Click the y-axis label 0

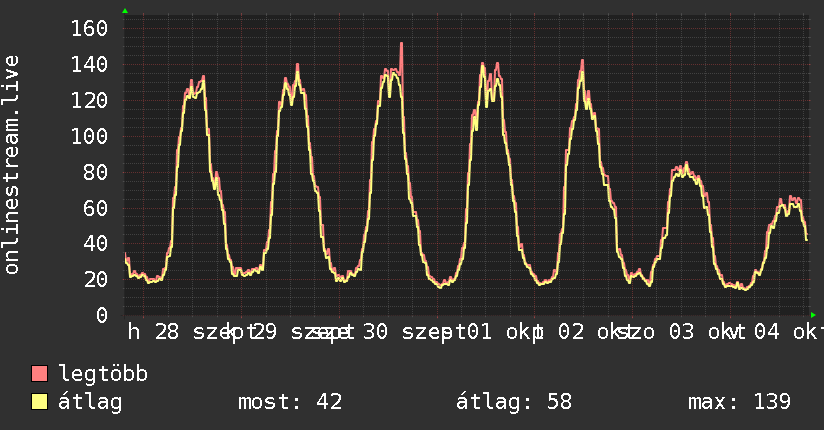click(102, 315)
